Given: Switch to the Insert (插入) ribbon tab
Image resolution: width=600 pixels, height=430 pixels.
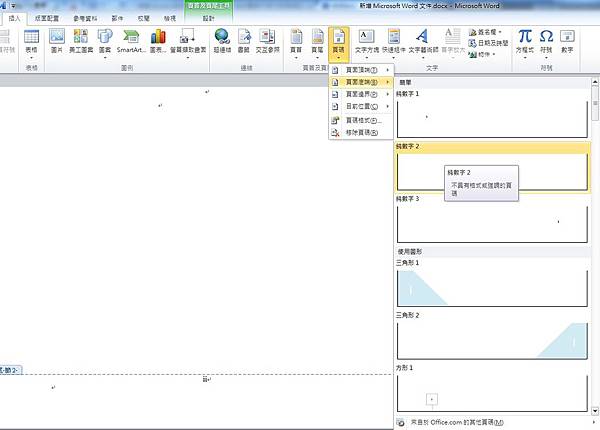Looking at the screenshot, I should [x=14, y=18].
